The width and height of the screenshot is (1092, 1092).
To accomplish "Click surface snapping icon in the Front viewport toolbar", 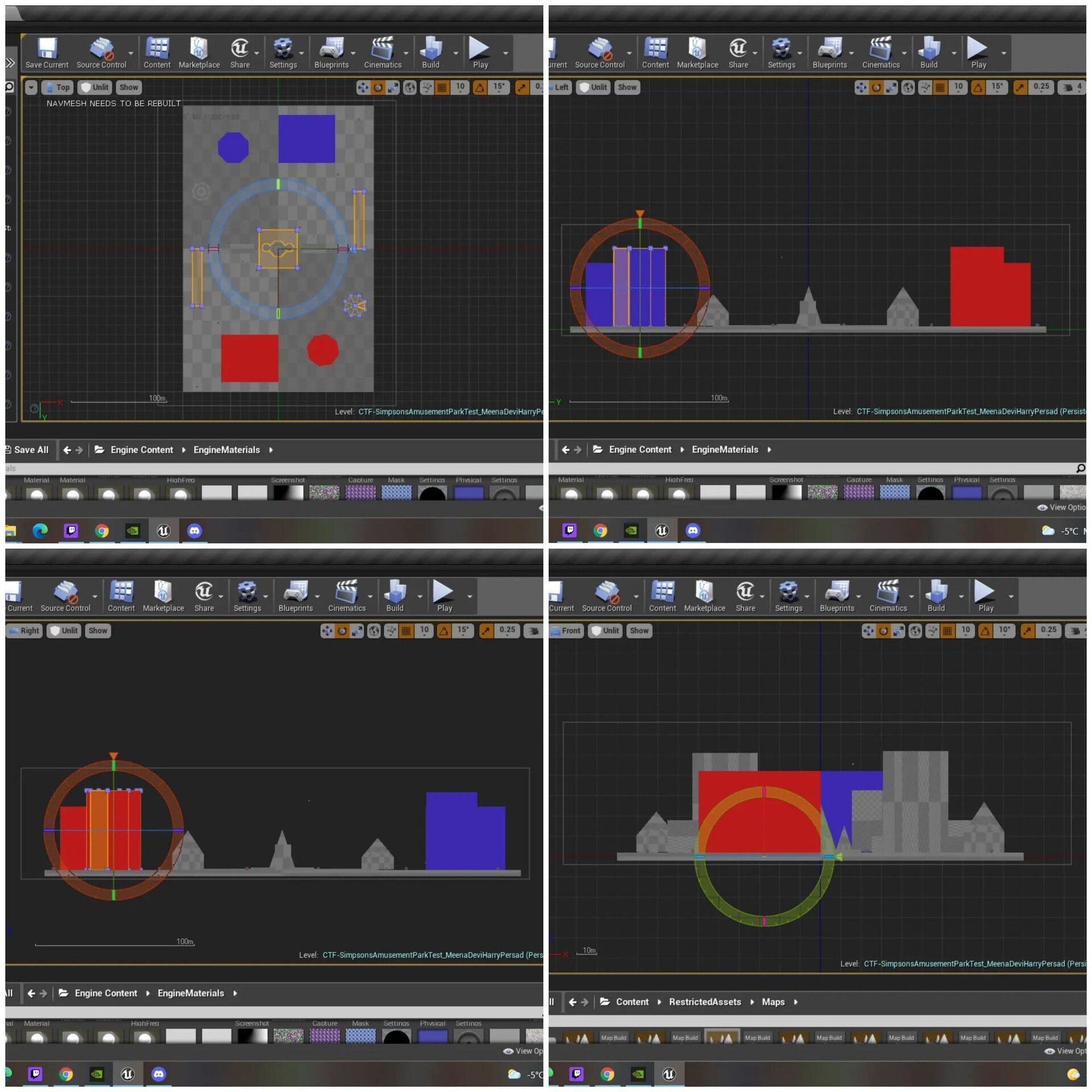I will pos(932,631).
